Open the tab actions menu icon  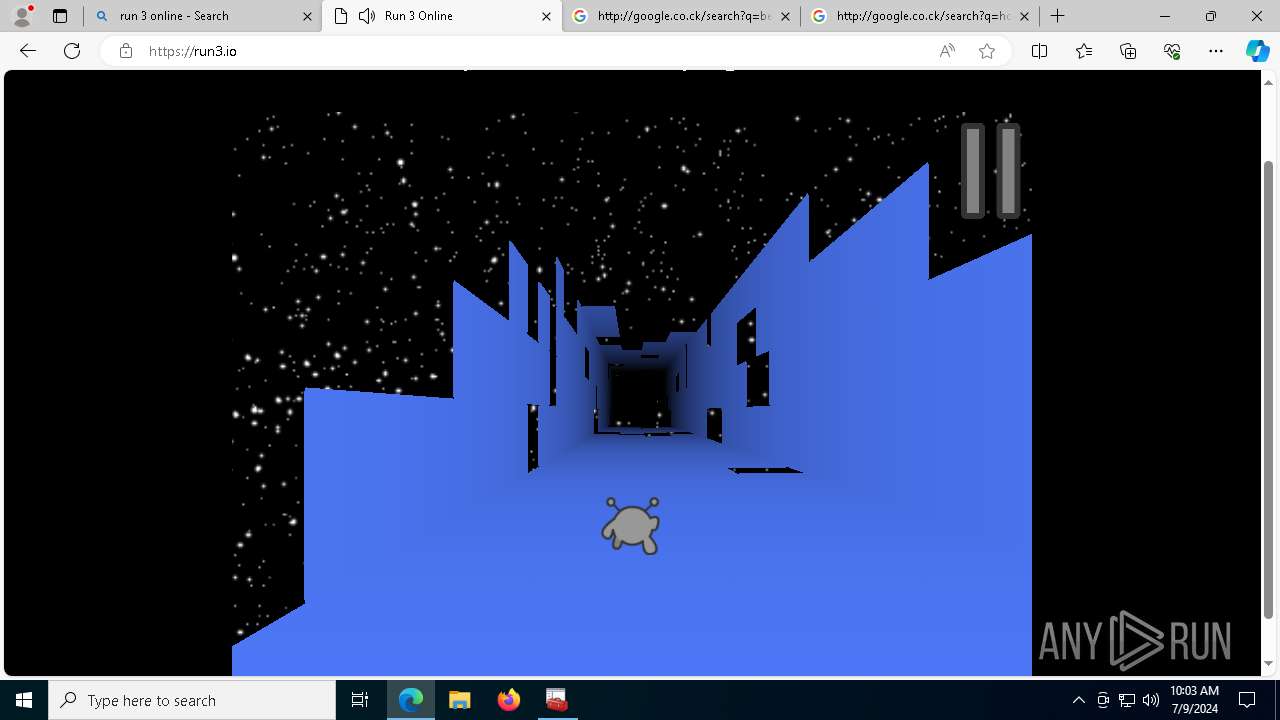click(x=60, y=16)
